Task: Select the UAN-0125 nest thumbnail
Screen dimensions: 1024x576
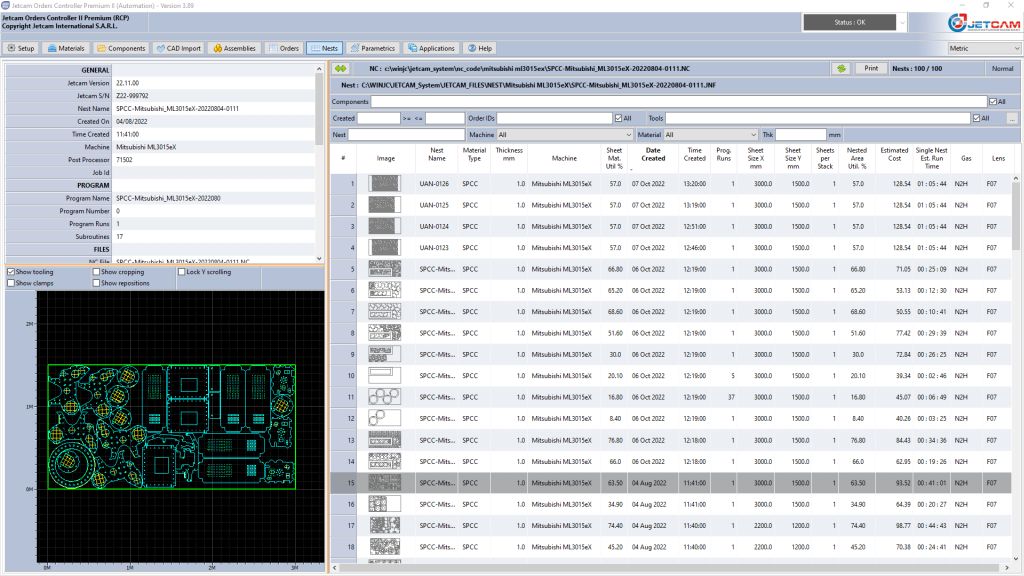Action: coord(385,205)
